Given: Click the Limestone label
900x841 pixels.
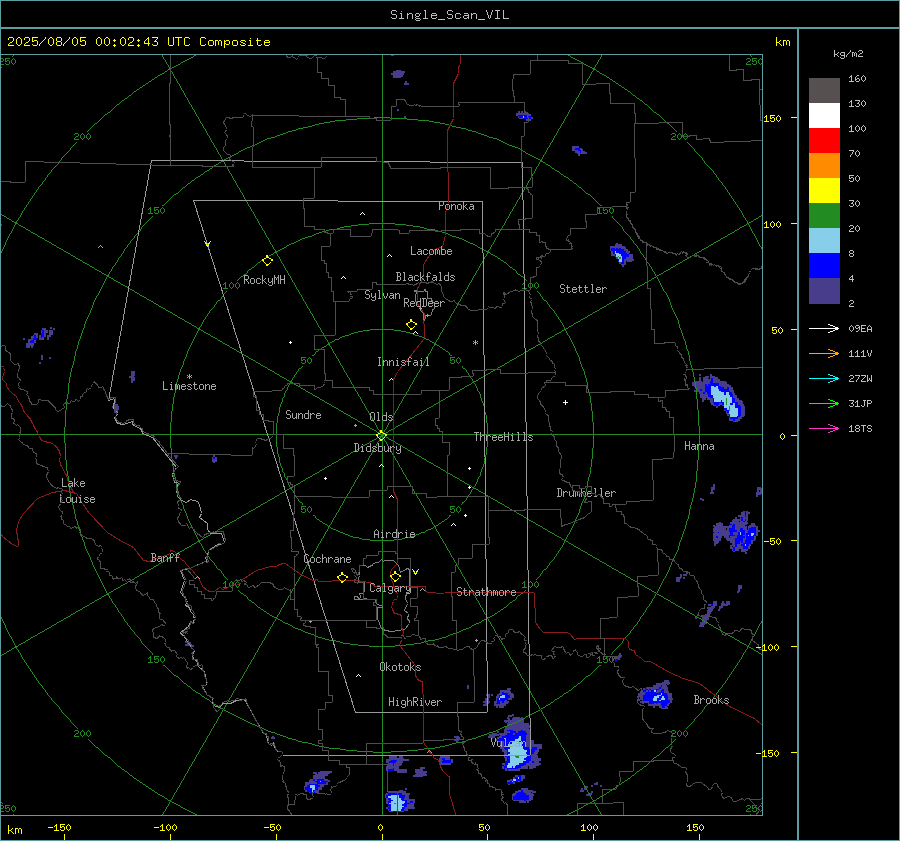Looking at the screenshot, I should click(189, 386).
